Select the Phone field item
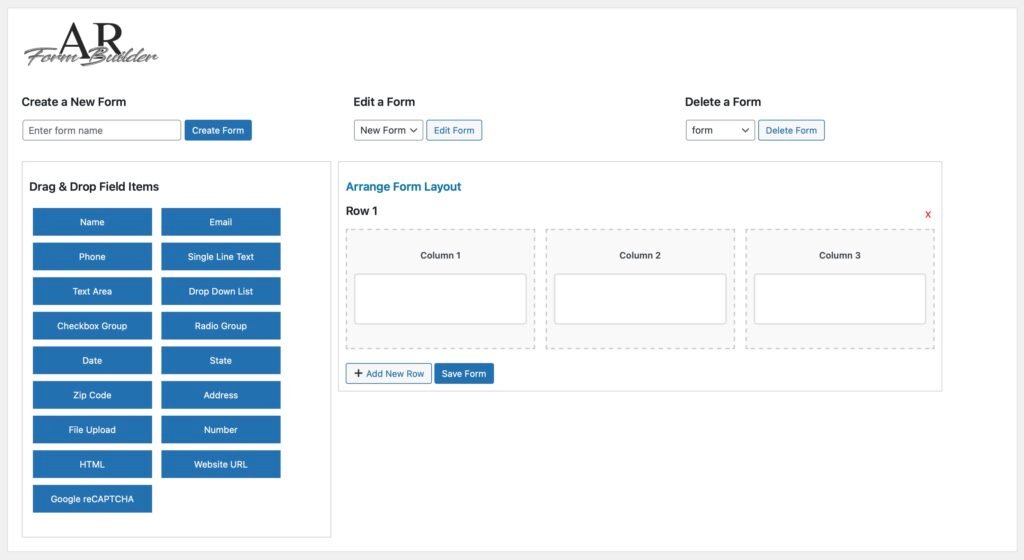This screenshot has height=560, width=1024. pyautogui.click(x=92, y=257)
